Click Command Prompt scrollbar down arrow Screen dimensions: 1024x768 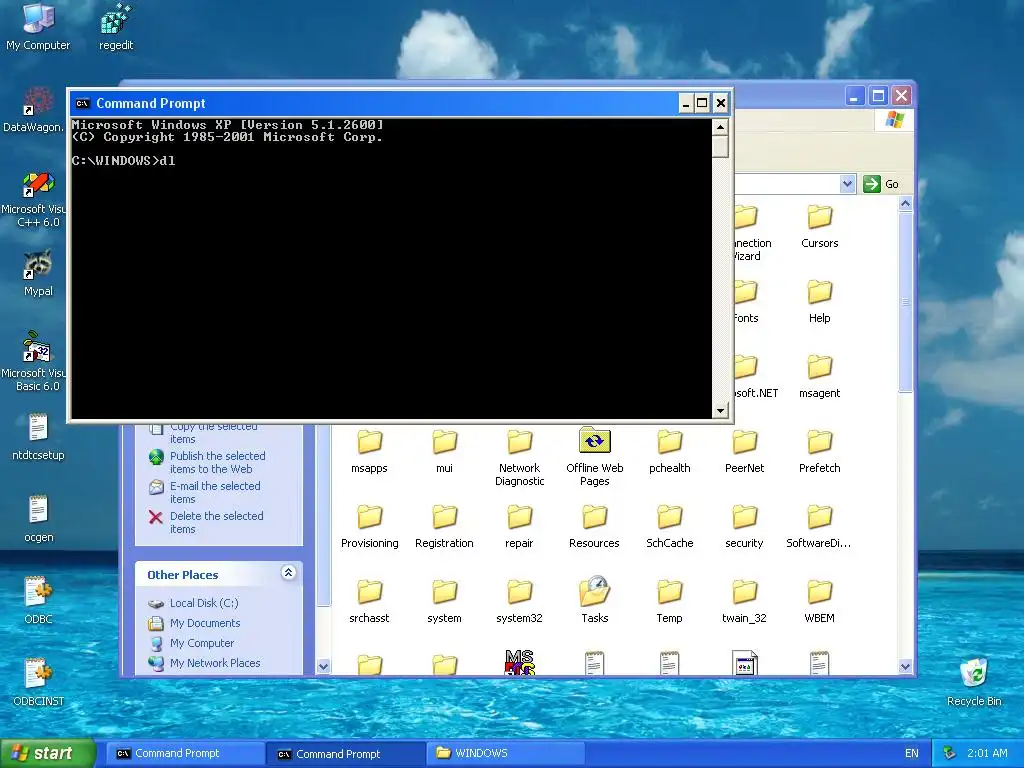(x=720, y=410)
